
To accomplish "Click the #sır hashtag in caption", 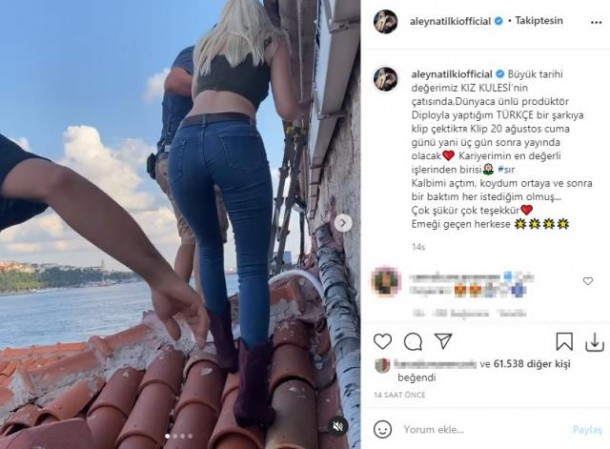I will pyautogui.click(x=506, y=170).
